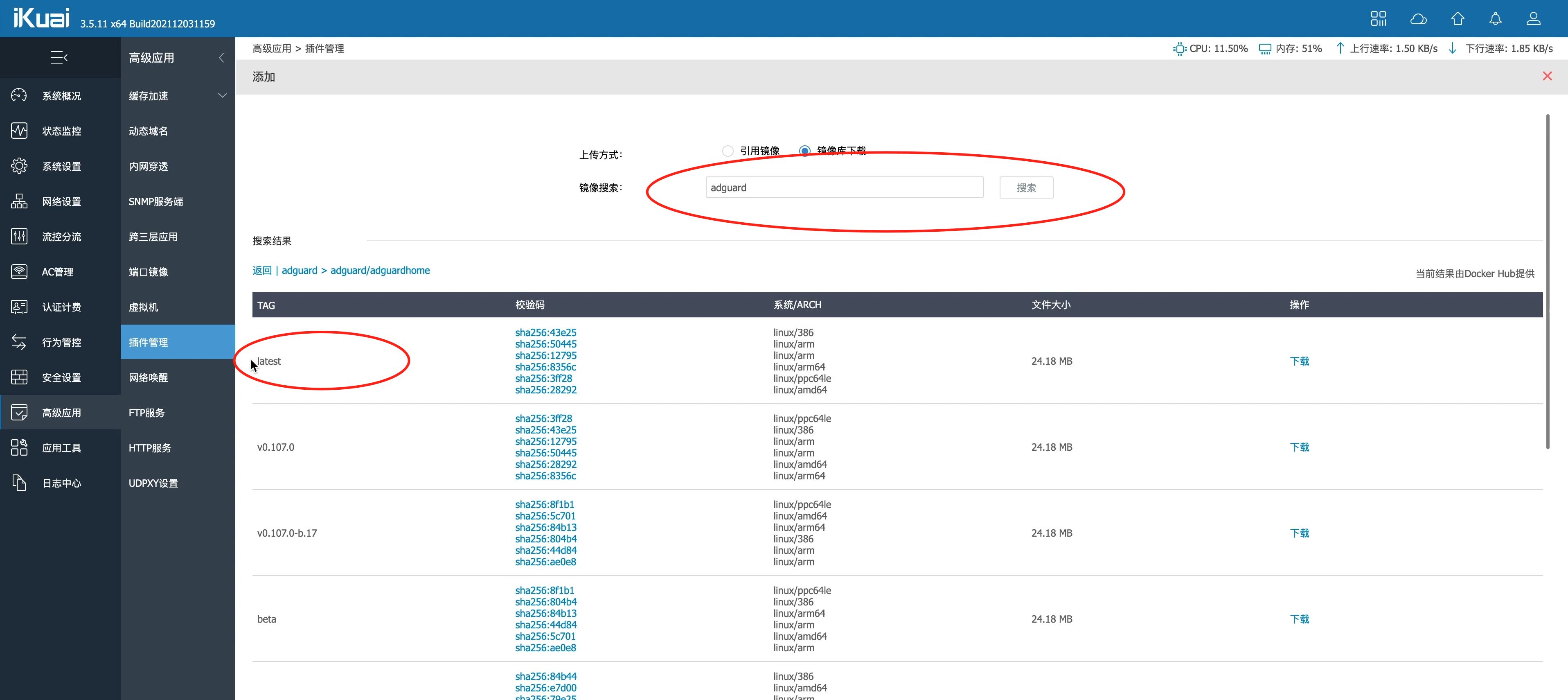
Task: Close the 添加 panel with red X
Action: coord(1547,76)
